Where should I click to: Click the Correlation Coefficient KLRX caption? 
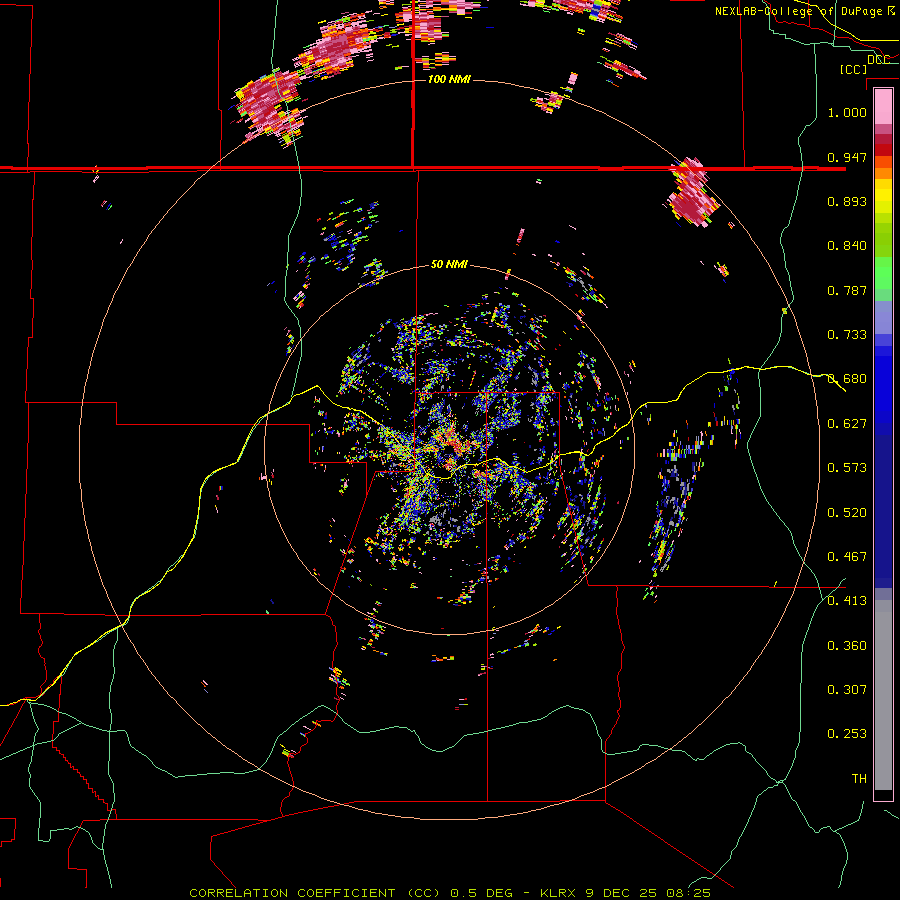(x=450, y=893)
